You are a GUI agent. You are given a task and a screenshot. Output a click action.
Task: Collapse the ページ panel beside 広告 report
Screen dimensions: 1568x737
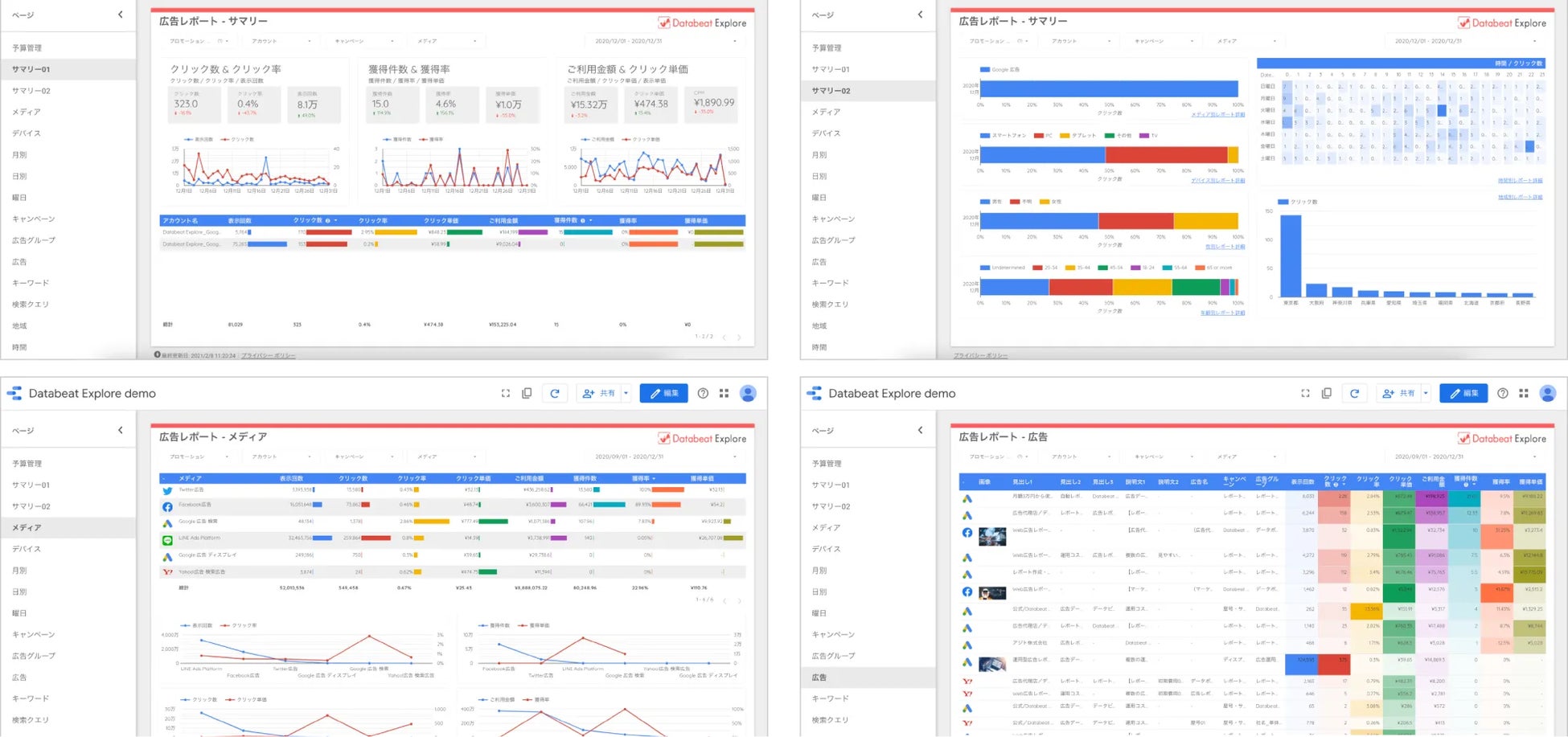coord(921,430)
